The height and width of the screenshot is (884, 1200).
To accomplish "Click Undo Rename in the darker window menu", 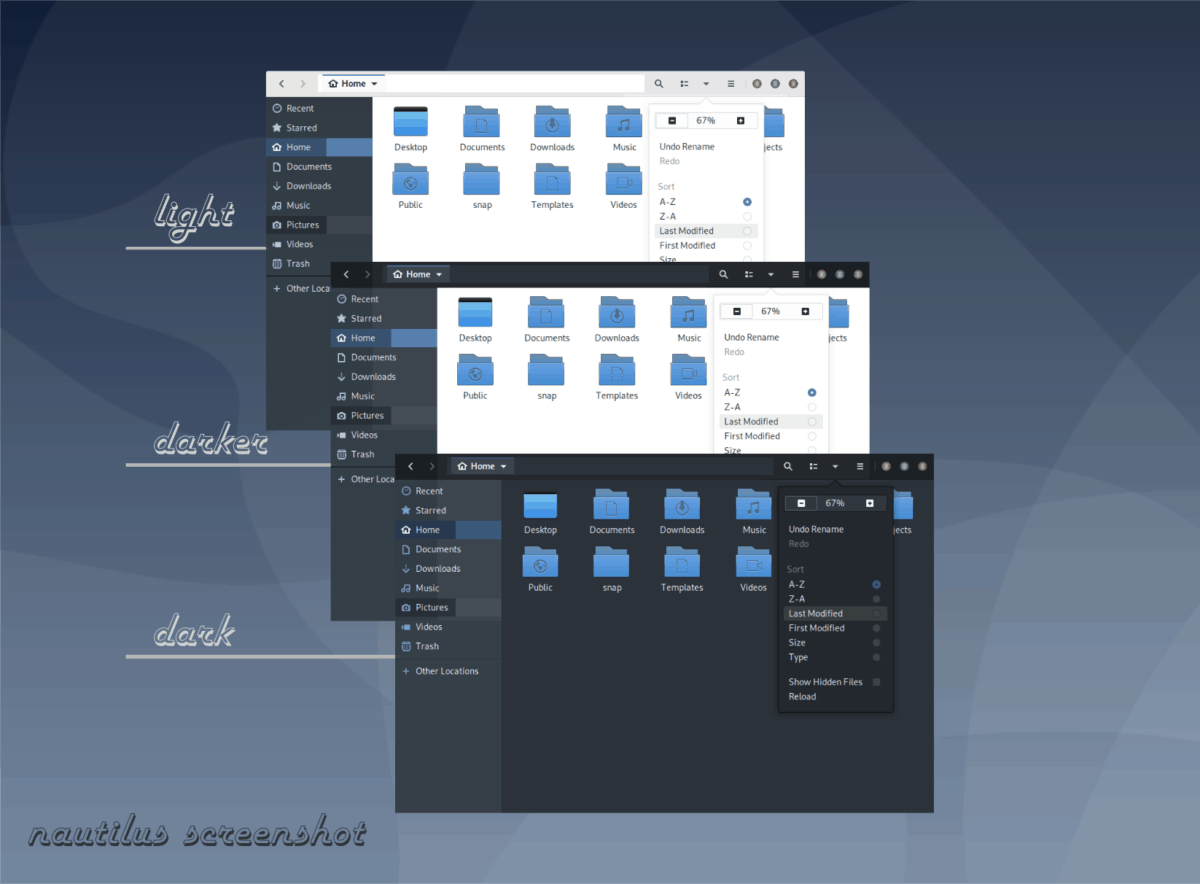I will [x=750, y=337].
